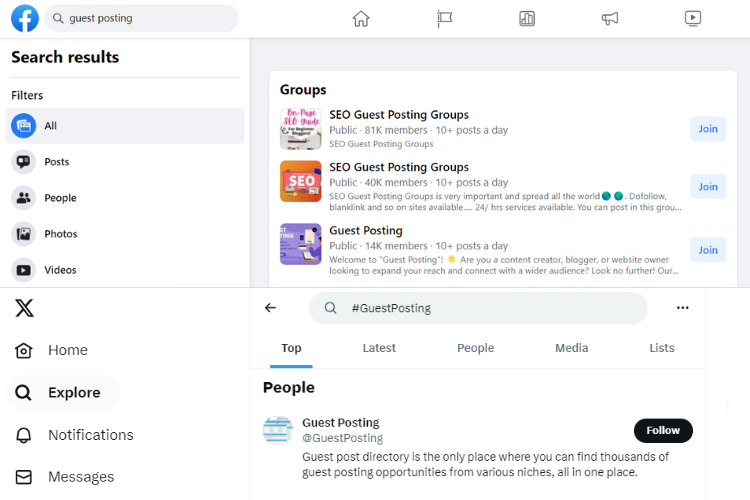Open the insights chart icon in Facebook top bar
The width and height of the screenshot is (750, 500).
coord(527,19)
